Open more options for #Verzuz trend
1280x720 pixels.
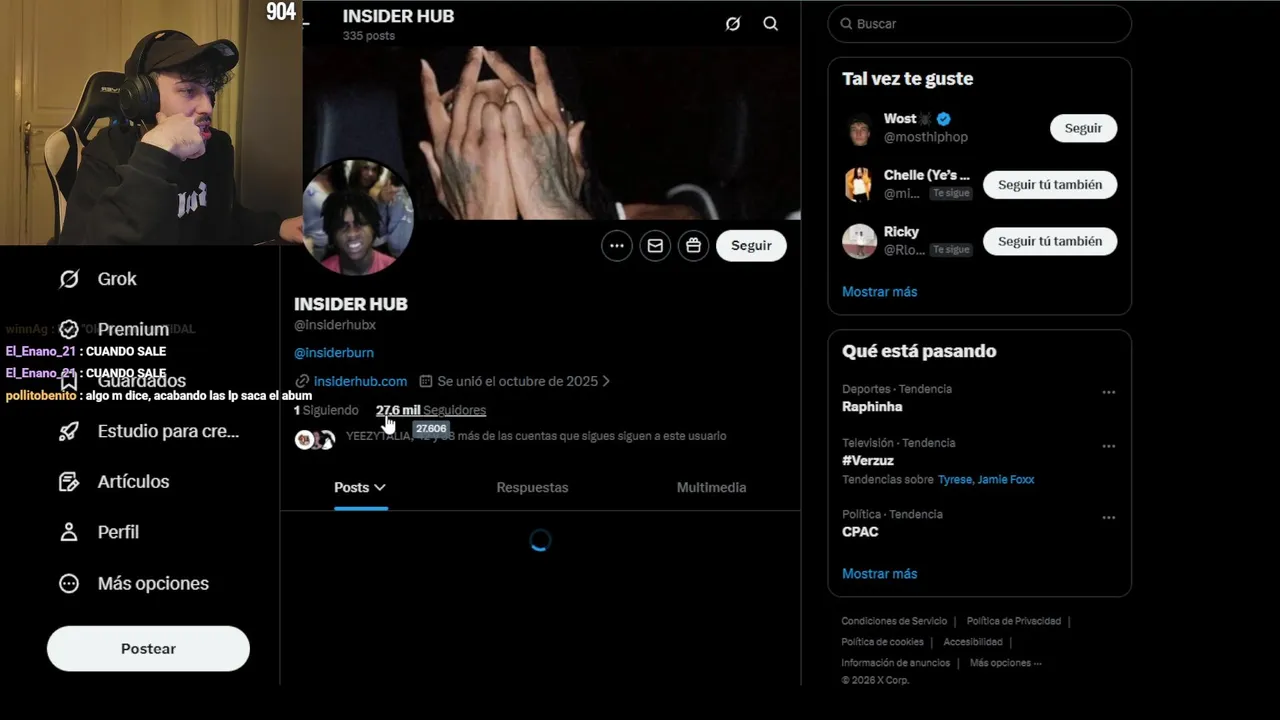(1108, 447)
